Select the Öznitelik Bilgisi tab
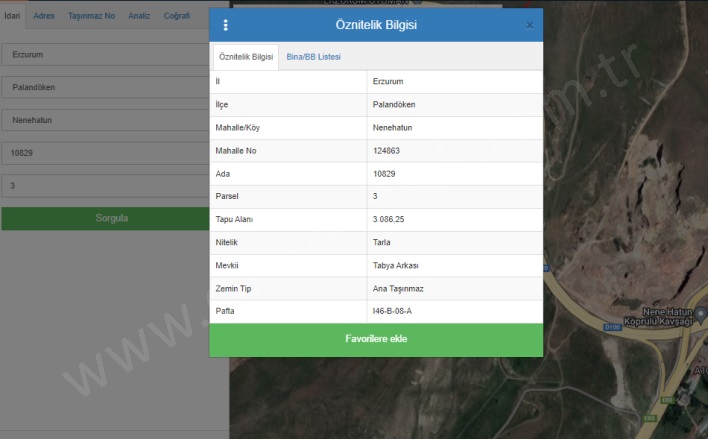Viewport: 708px width, 439px height. 246,57
